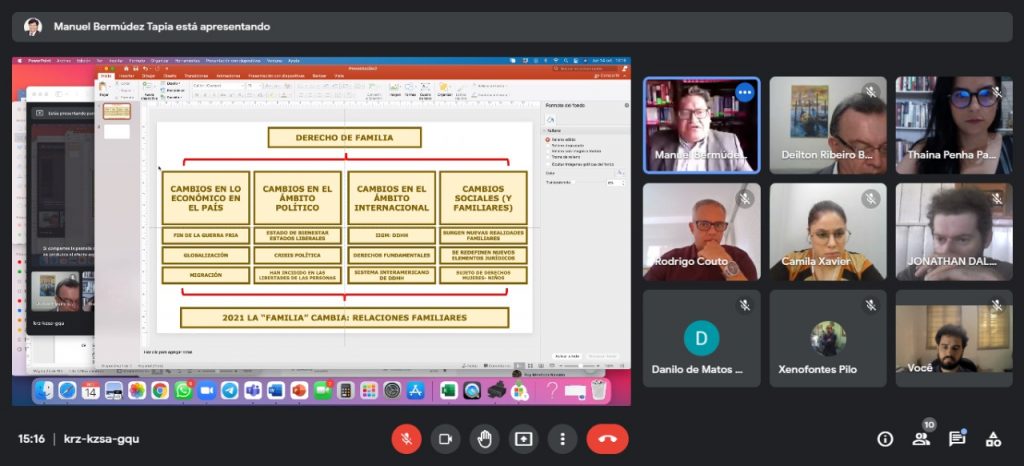Screen dimensions: 1024x466
Task: Open the chat messages panel
Action: pyautogui.click(x=957, y=439)
